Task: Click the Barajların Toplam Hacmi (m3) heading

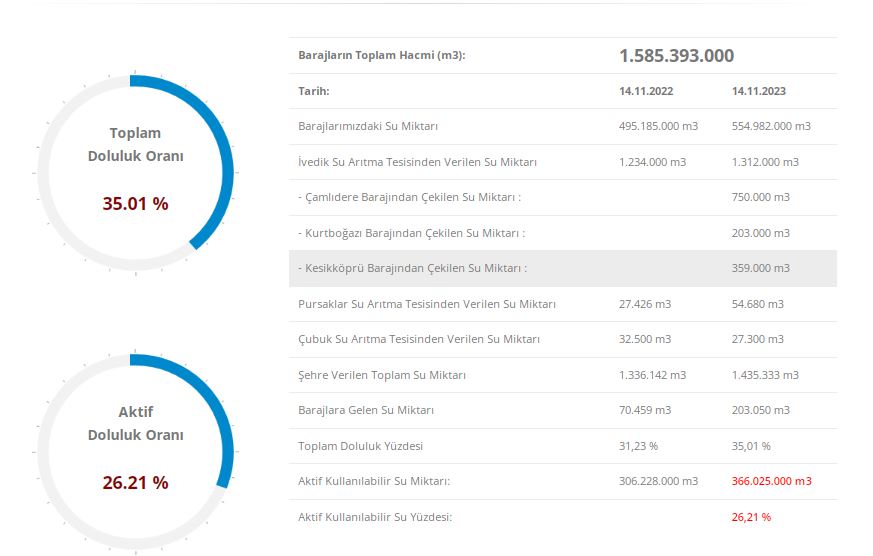Action: click(x=381, y=56)
